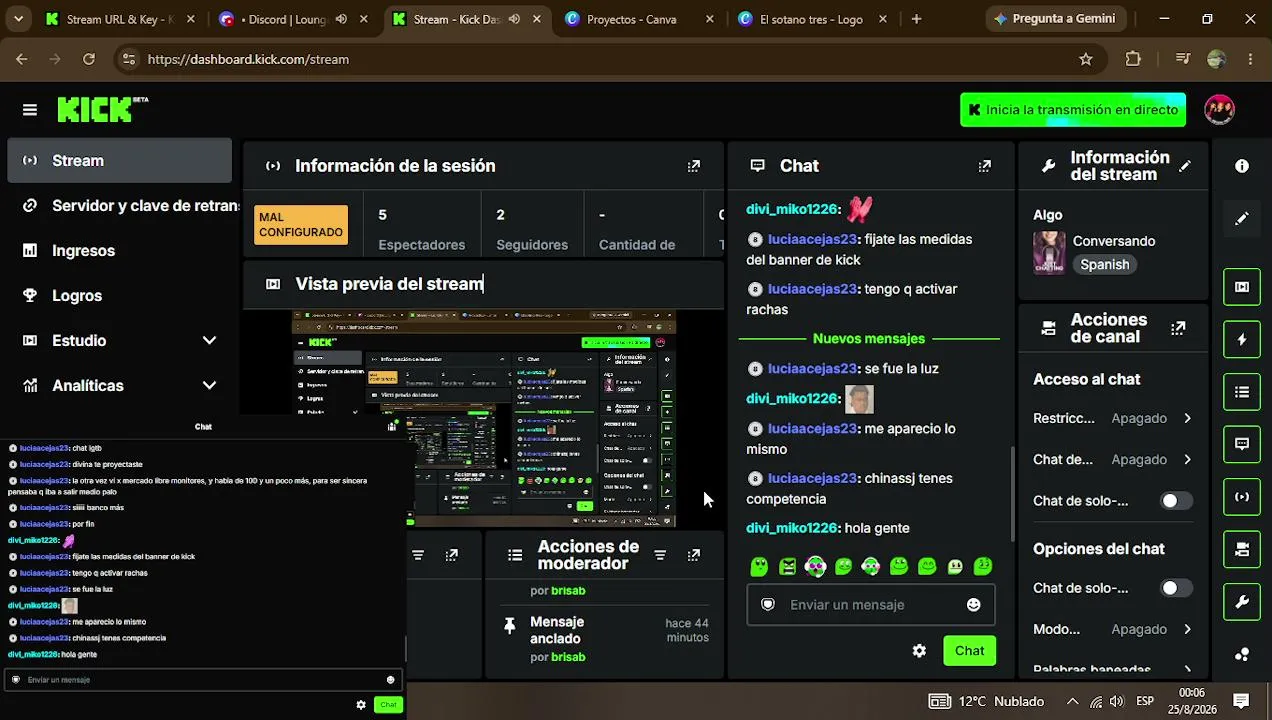Image resolution: width=1272 pixels, height=720 pixels.
Task: Click Inicia la transmisión en directo button
Action: click(1073, 110)
